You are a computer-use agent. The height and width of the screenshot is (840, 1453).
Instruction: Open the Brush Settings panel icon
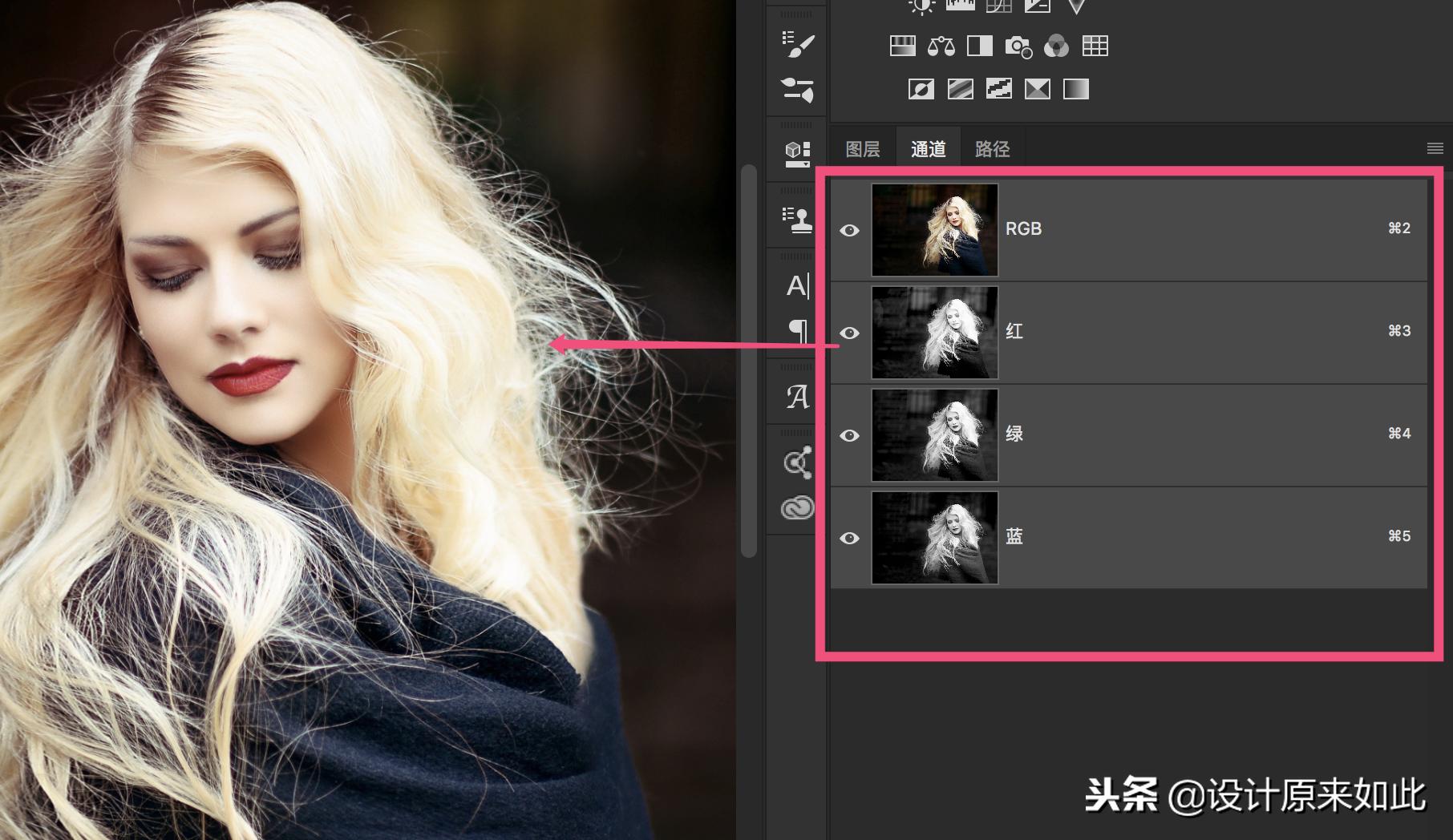point(797,89)
